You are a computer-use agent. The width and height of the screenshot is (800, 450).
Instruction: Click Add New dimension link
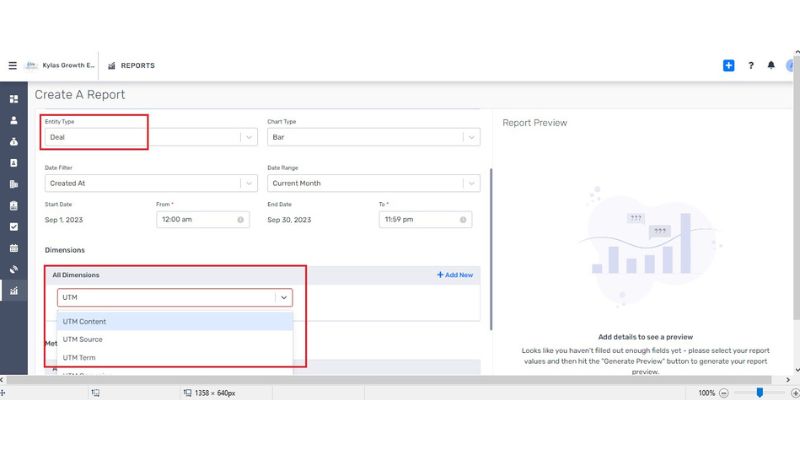(455, 275)
